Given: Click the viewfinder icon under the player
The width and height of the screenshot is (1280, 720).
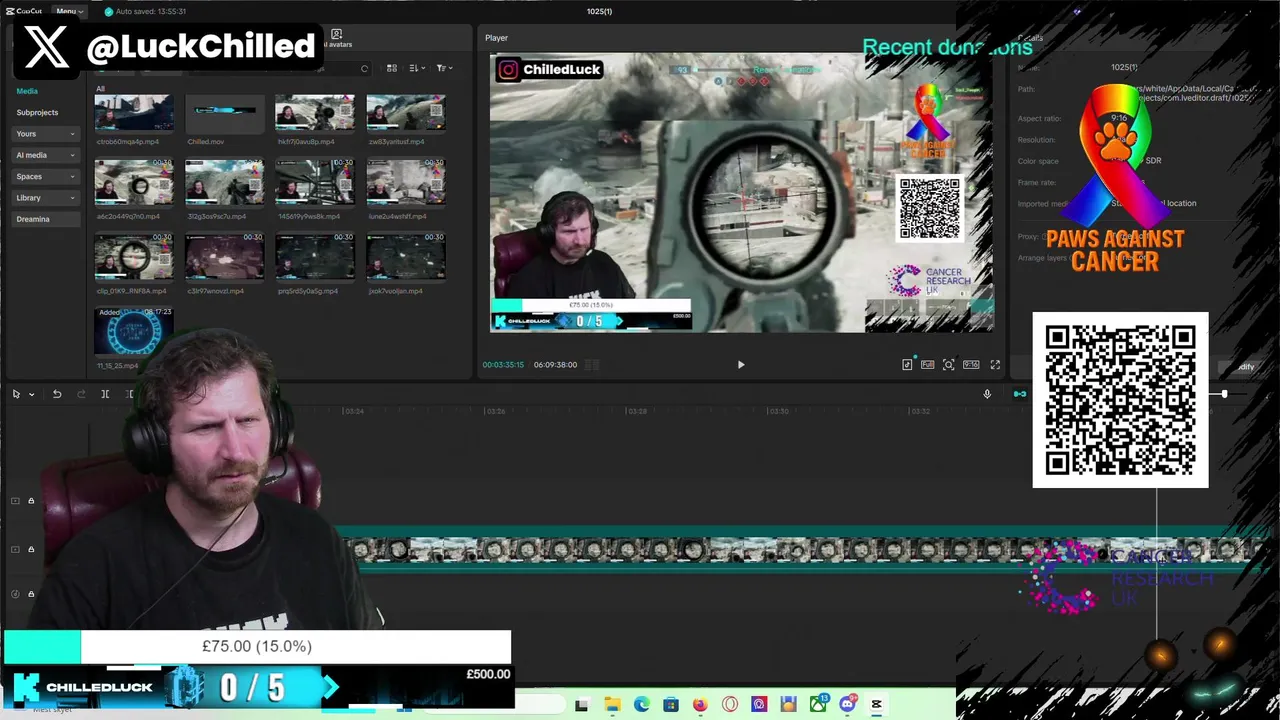Looking at the screenshot, I should tap(949, 365).
